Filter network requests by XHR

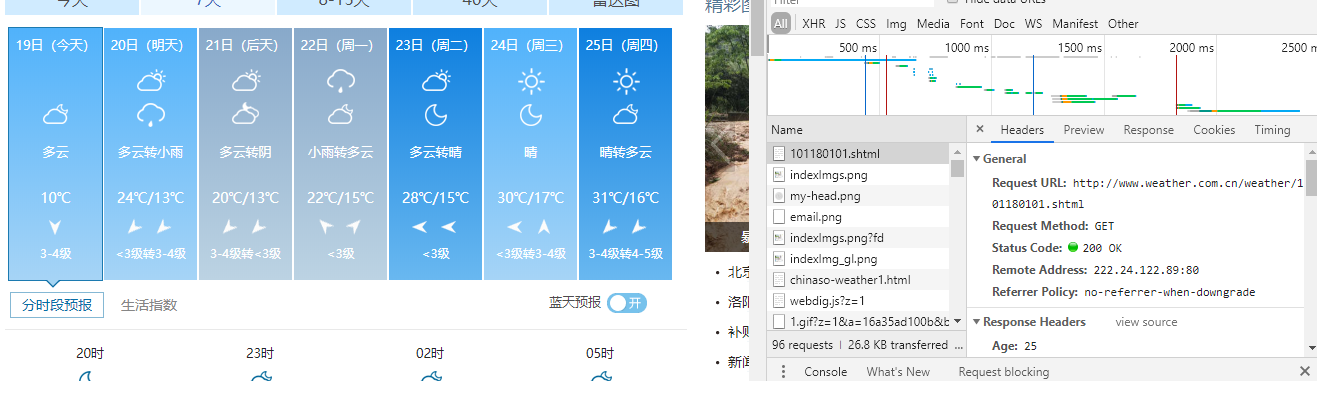(x=813, y=24)
